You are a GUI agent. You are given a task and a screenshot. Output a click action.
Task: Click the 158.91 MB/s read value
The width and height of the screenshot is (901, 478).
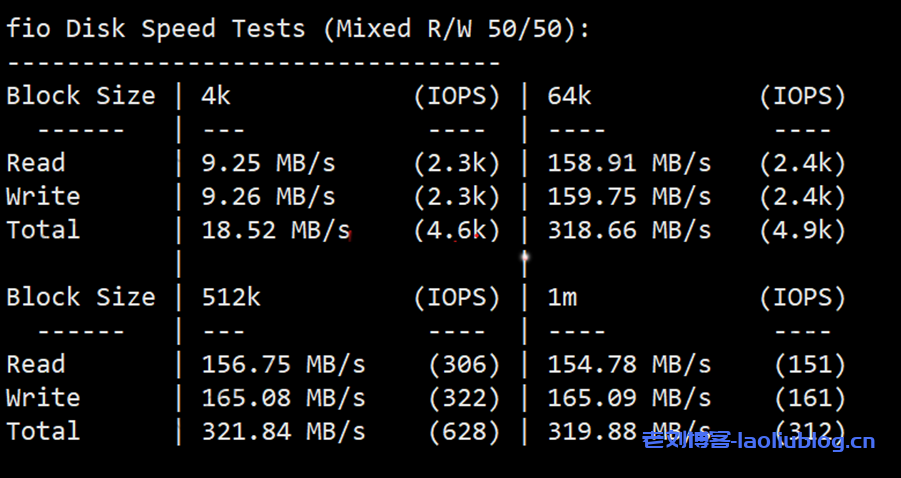coord(629,163)
